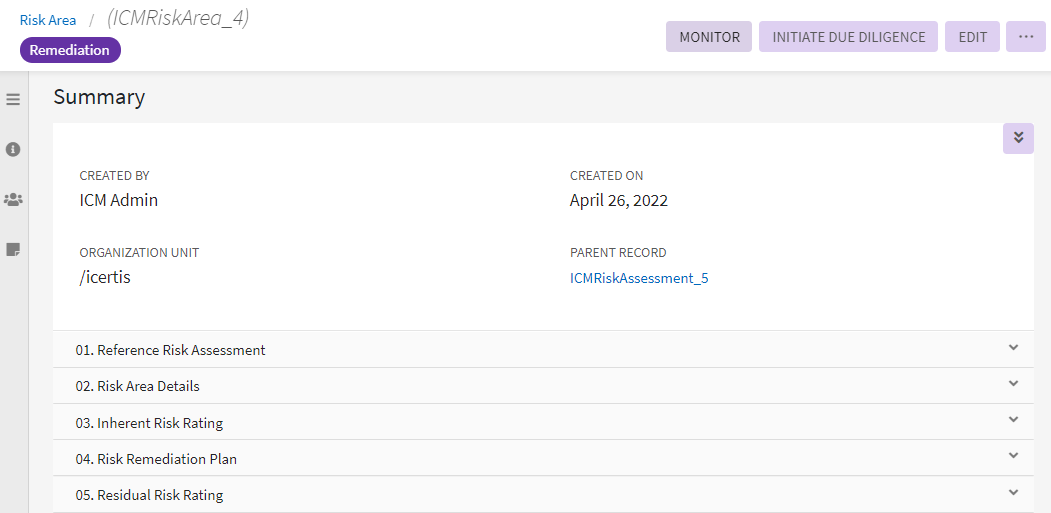The image size is (1051, 513).
Task: Click the MONITOR button
Action: 709,37
